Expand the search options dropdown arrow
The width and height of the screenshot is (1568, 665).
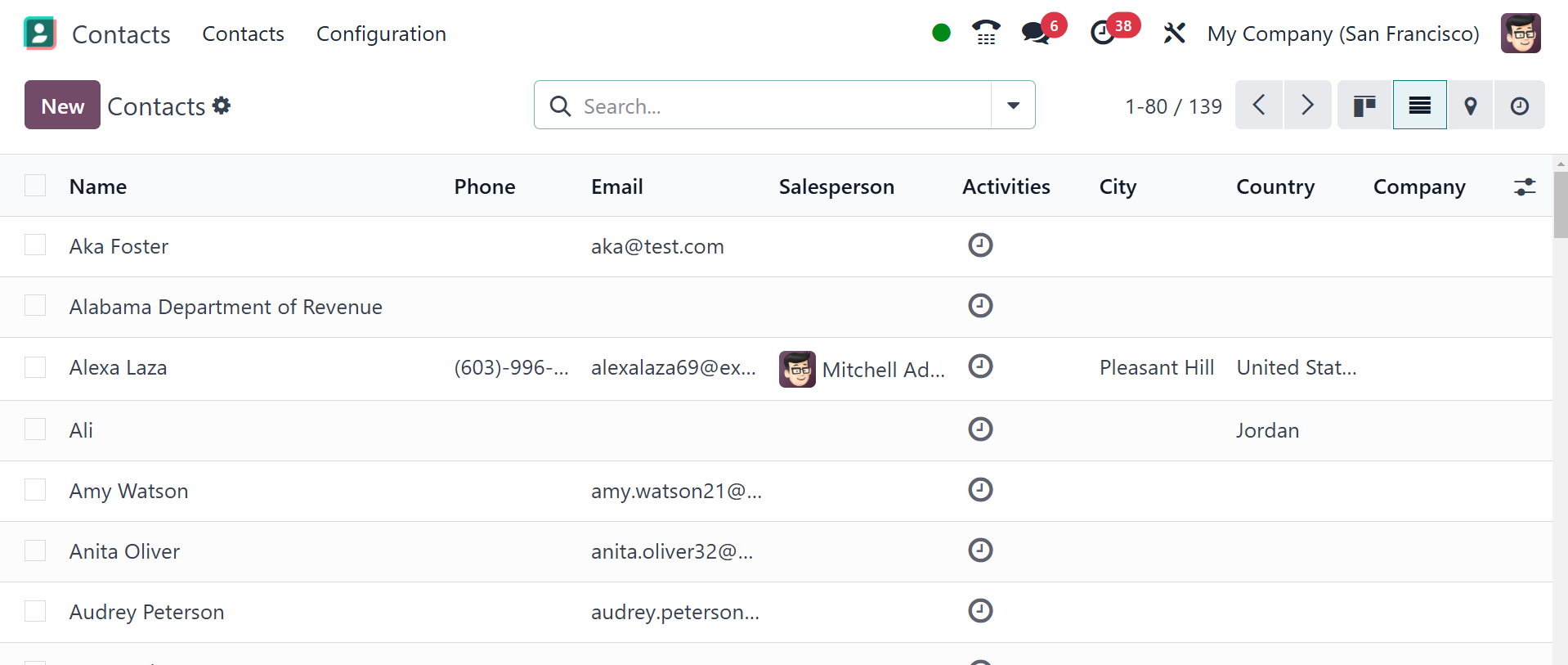click(x=1013, y=106)
